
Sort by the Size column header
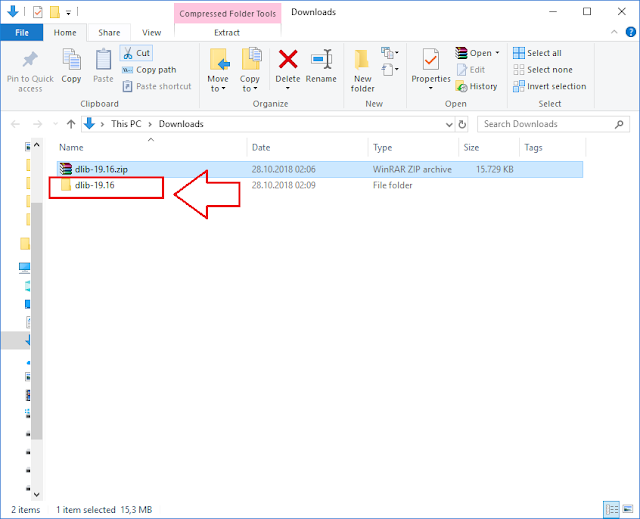coord(489,147)
